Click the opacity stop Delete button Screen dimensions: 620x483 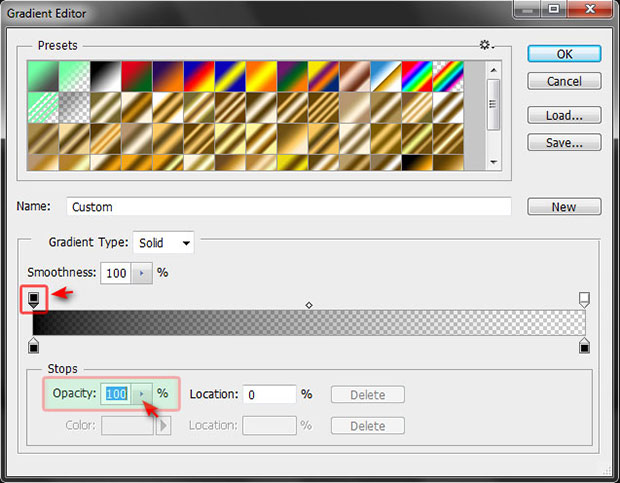point(368,394)
